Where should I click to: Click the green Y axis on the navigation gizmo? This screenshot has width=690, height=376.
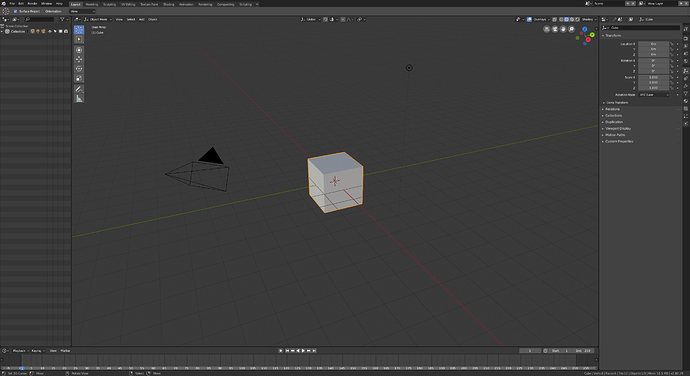pos(592,34)
